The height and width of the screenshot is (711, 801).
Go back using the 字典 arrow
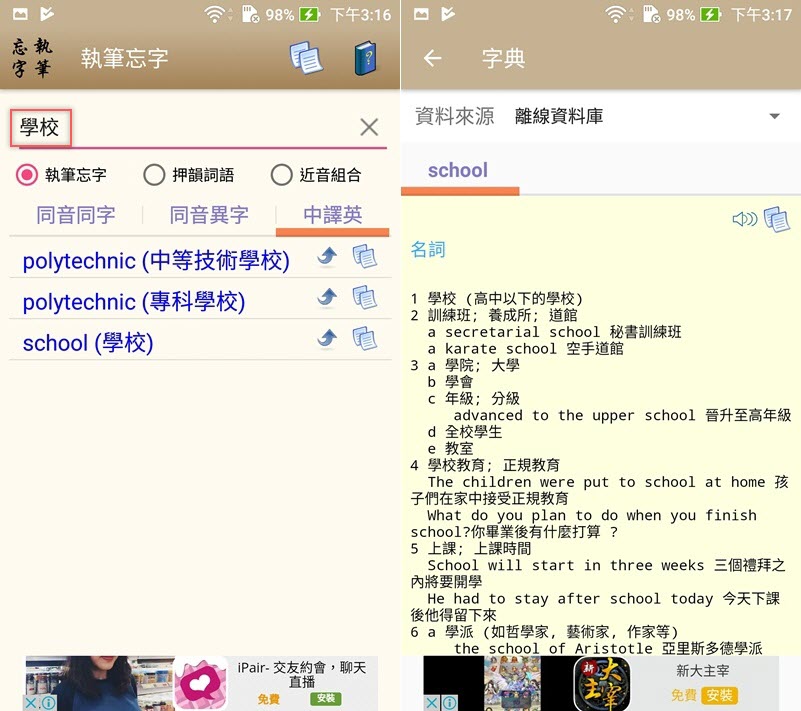(432, 58)
